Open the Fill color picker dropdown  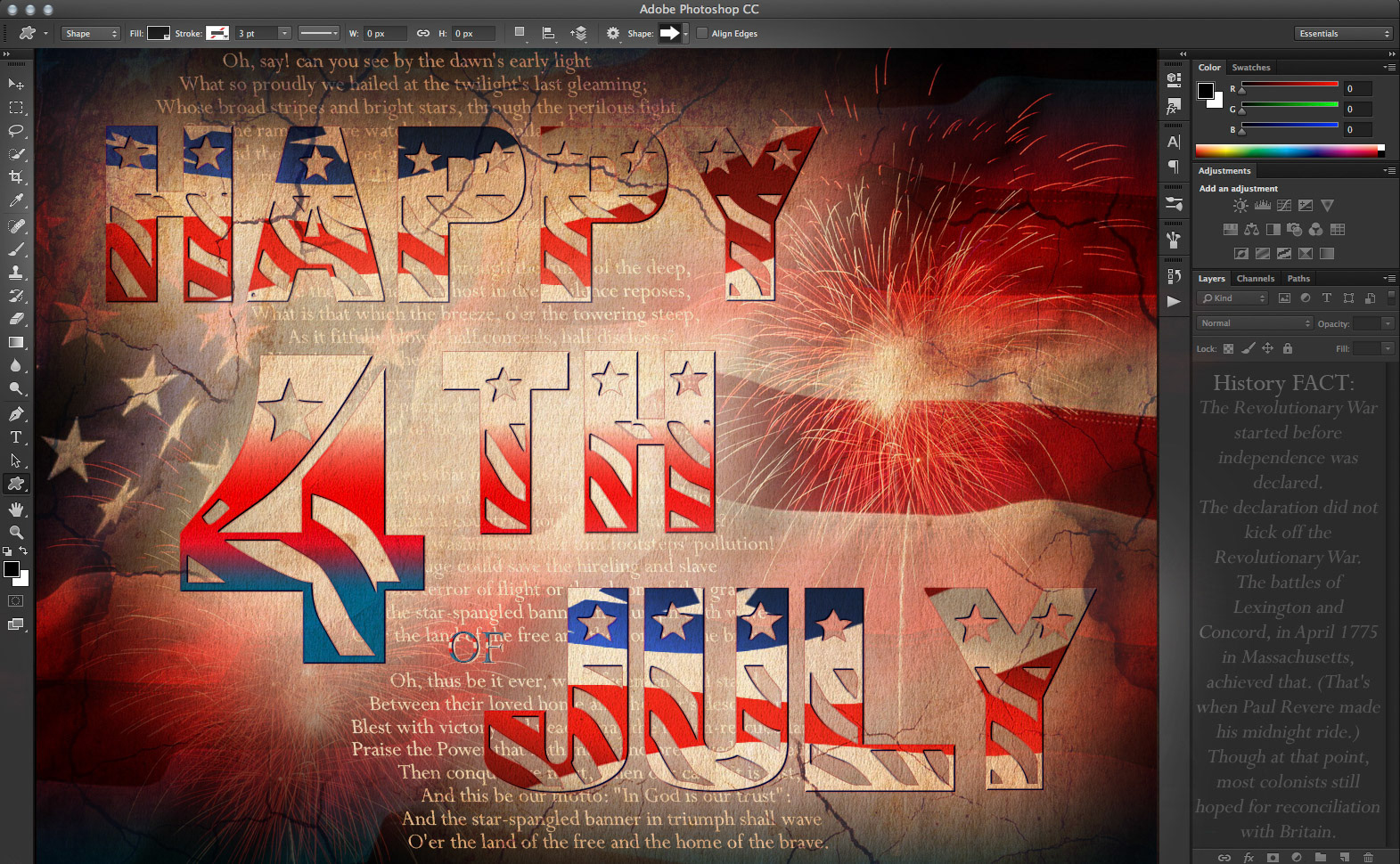point(159,34)
